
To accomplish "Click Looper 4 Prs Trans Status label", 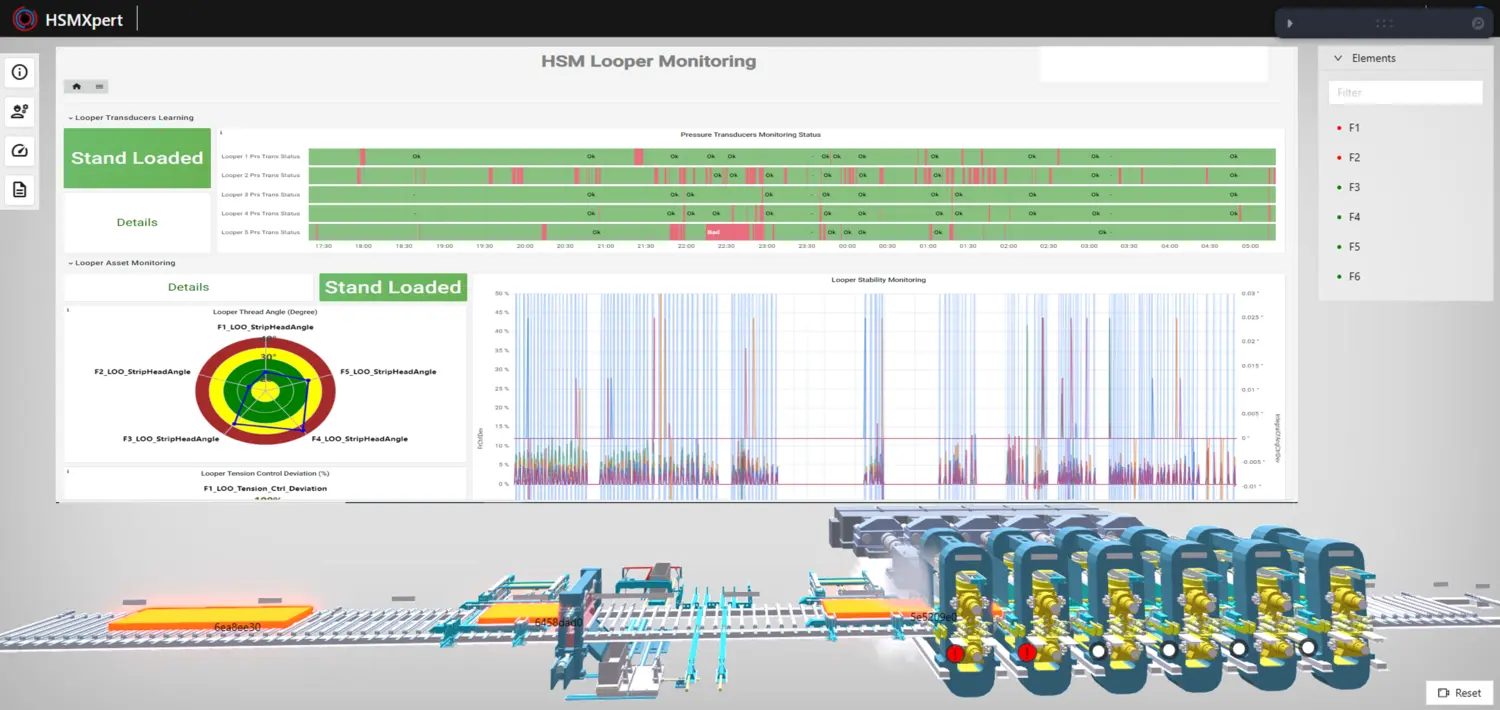I will tap(260, 213).
